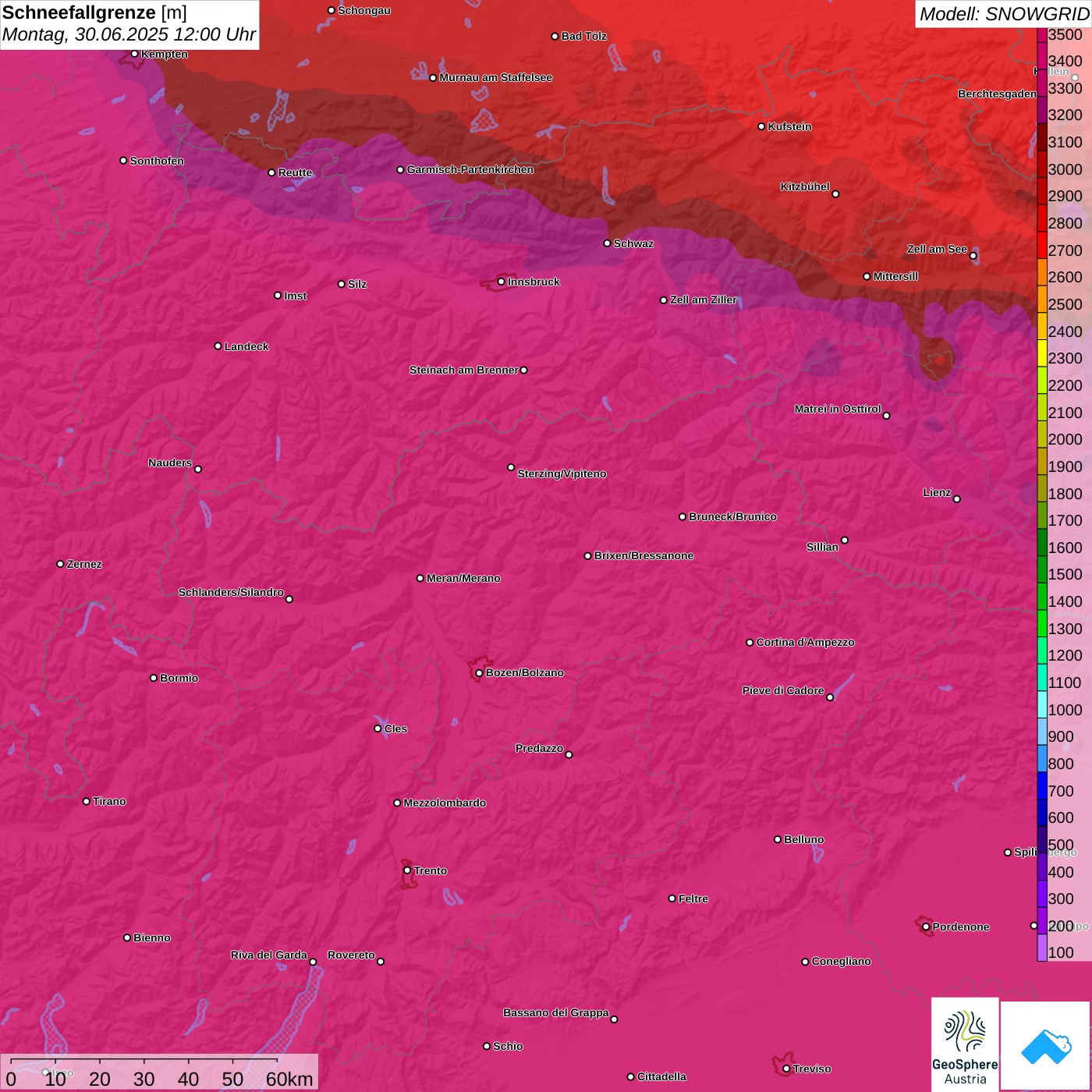The height and width of the screenshot is (1092, 1092).
Task: Click the Murnau am Staffelsee label
Action: (495, 77)
